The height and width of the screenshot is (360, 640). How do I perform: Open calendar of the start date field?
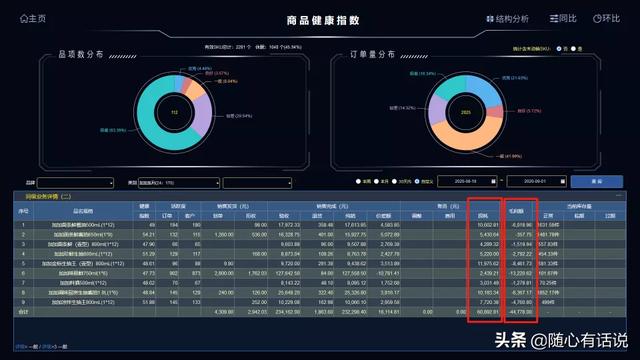pos(493,181)
